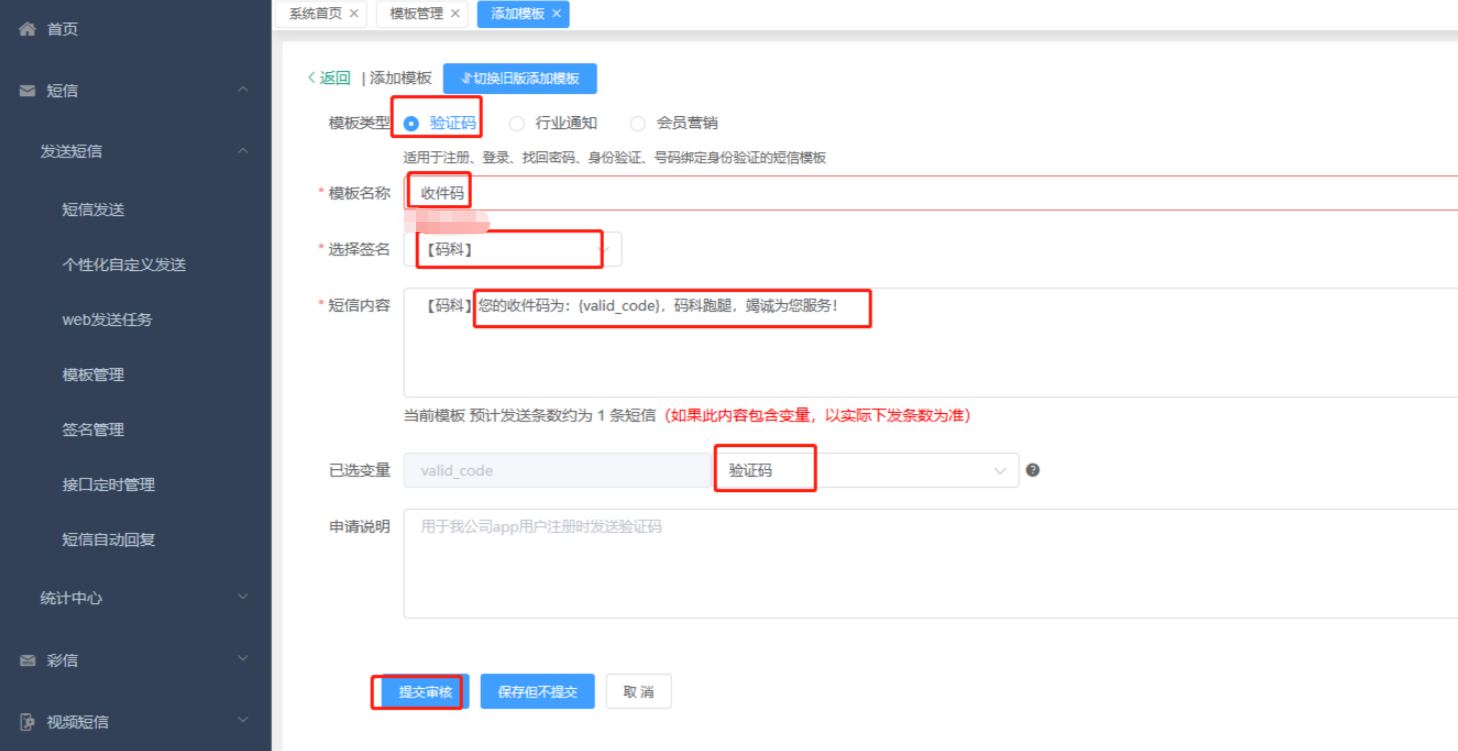Close the 添加模板 tab
Screen dimensions: 1458x751
coord(556,13)
